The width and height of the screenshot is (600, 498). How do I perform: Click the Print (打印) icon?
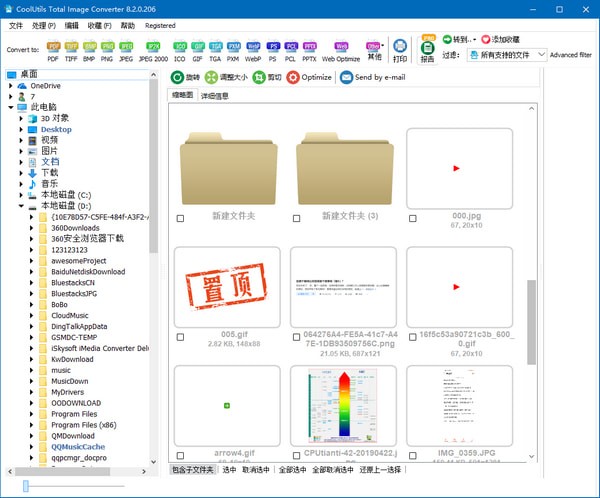coord(401,48)
